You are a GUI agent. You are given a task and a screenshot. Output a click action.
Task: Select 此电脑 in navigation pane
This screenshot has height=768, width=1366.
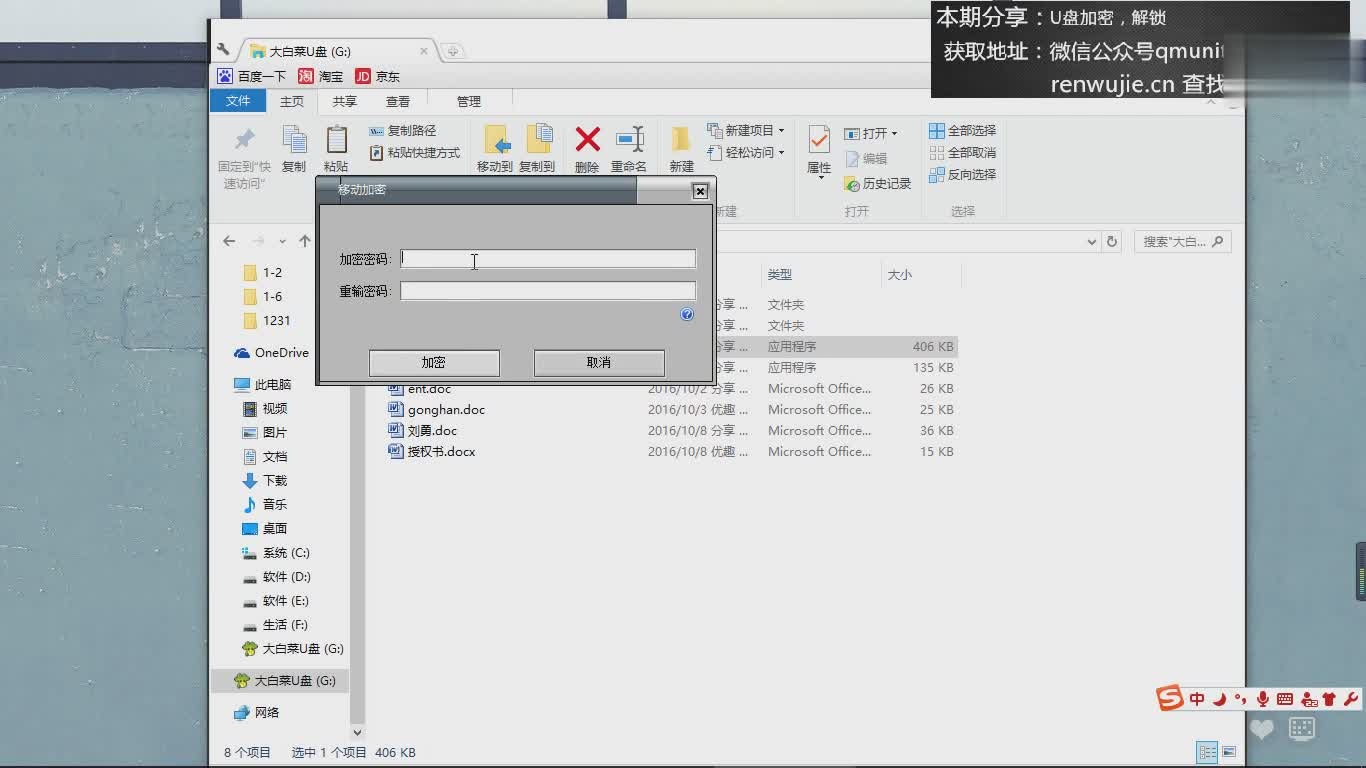tap(263, 385)
